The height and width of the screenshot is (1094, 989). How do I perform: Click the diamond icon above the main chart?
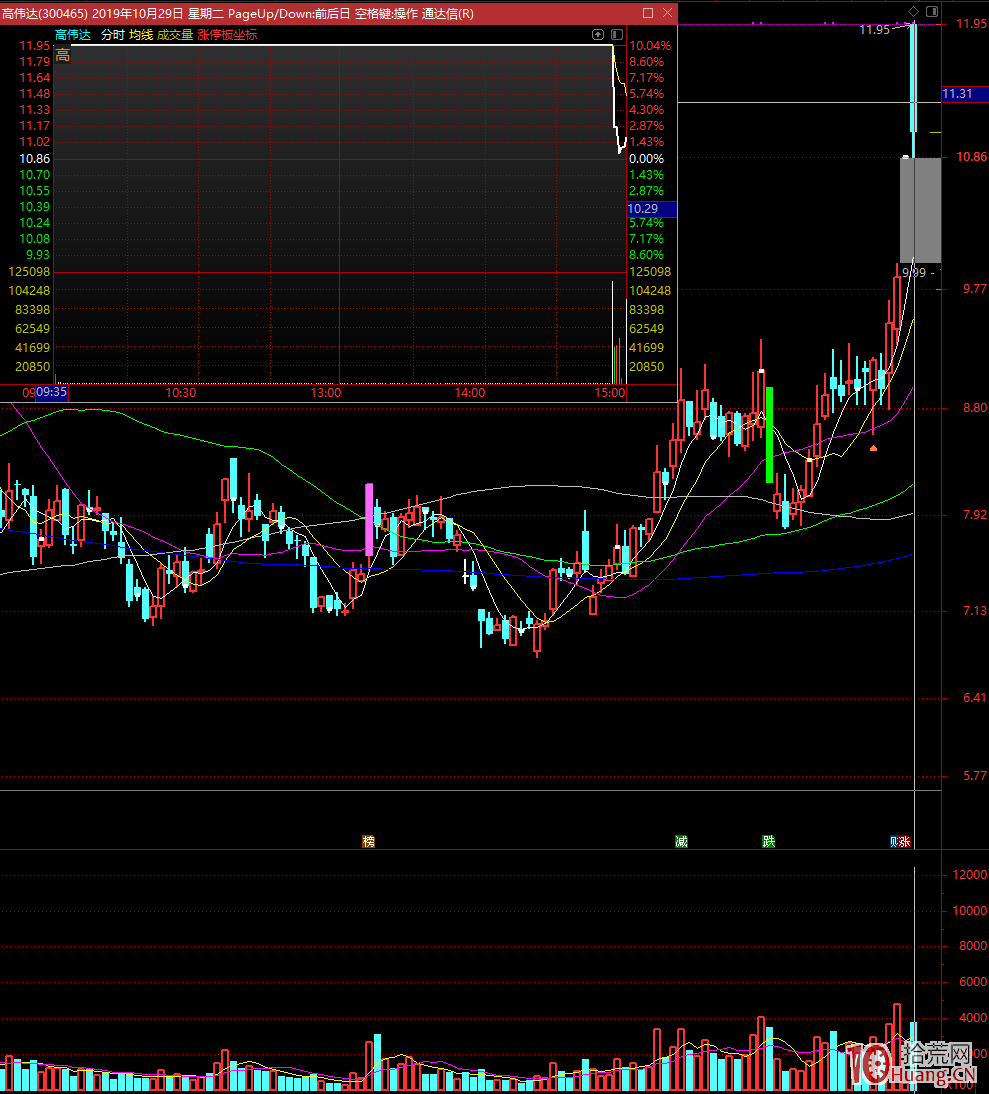tap(912, 11)
